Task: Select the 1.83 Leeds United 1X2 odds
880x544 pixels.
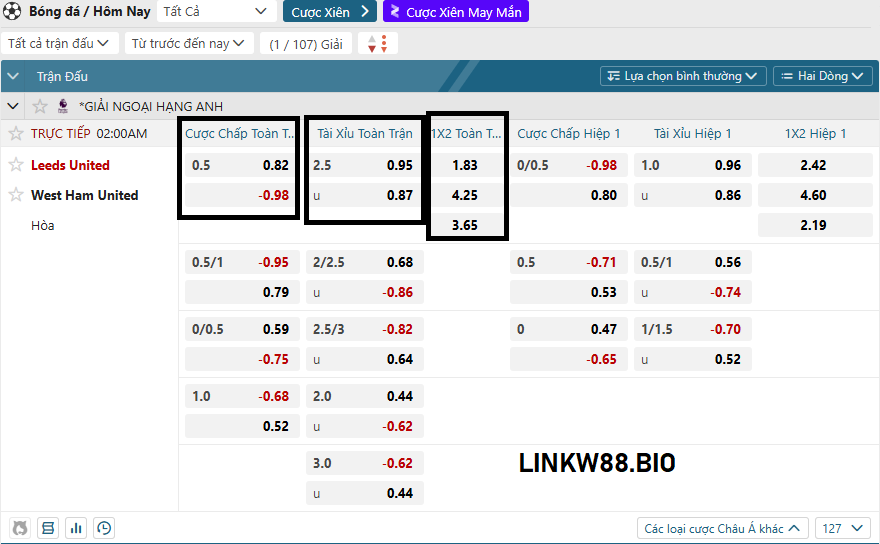Action: [x=465, y=165]
